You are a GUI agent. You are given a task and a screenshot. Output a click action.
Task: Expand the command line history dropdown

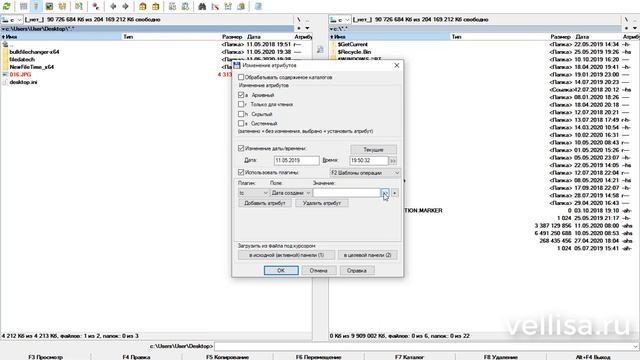click(x=635, y=346)
